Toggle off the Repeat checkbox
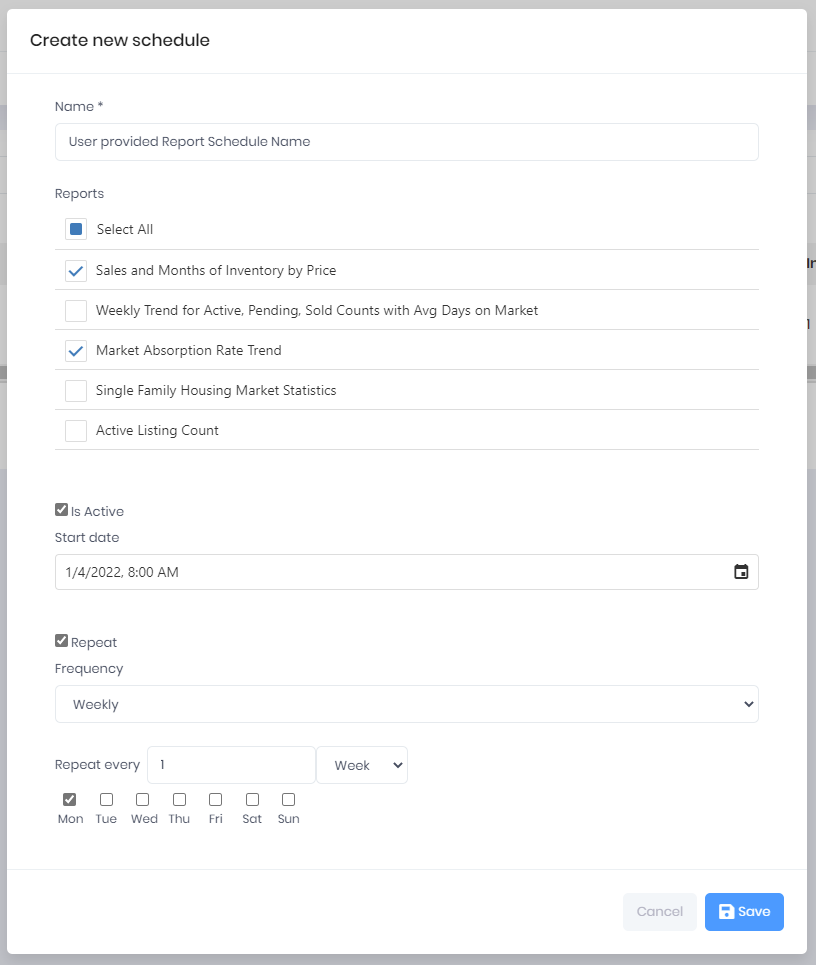Screen dimensions: 816x965 pos(60,640)
